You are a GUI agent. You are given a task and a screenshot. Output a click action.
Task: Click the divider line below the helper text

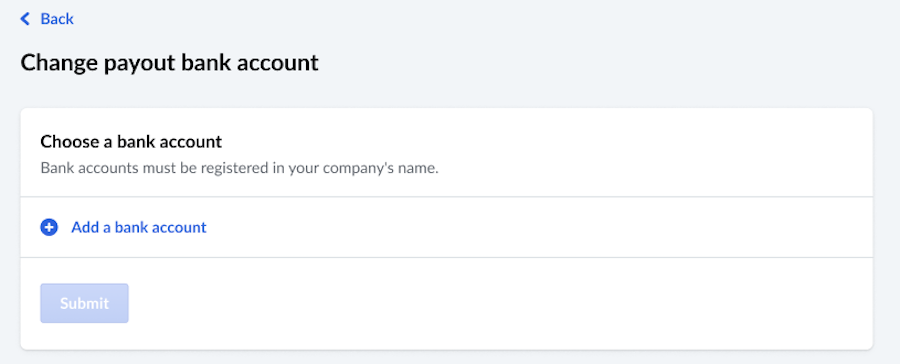[447, 197]
